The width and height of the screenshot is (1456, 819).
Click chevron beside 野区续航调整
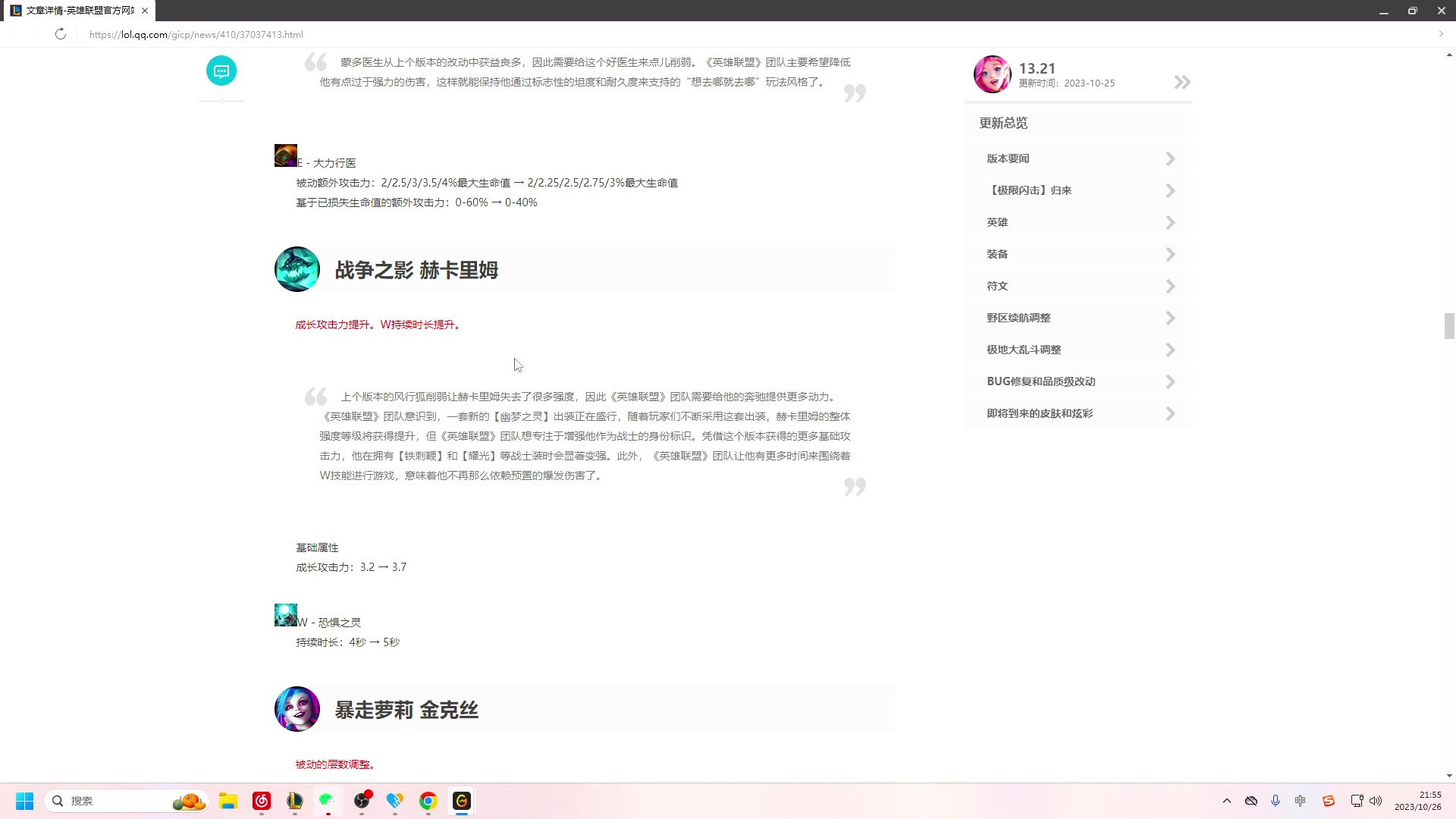tap(1170, 318)
